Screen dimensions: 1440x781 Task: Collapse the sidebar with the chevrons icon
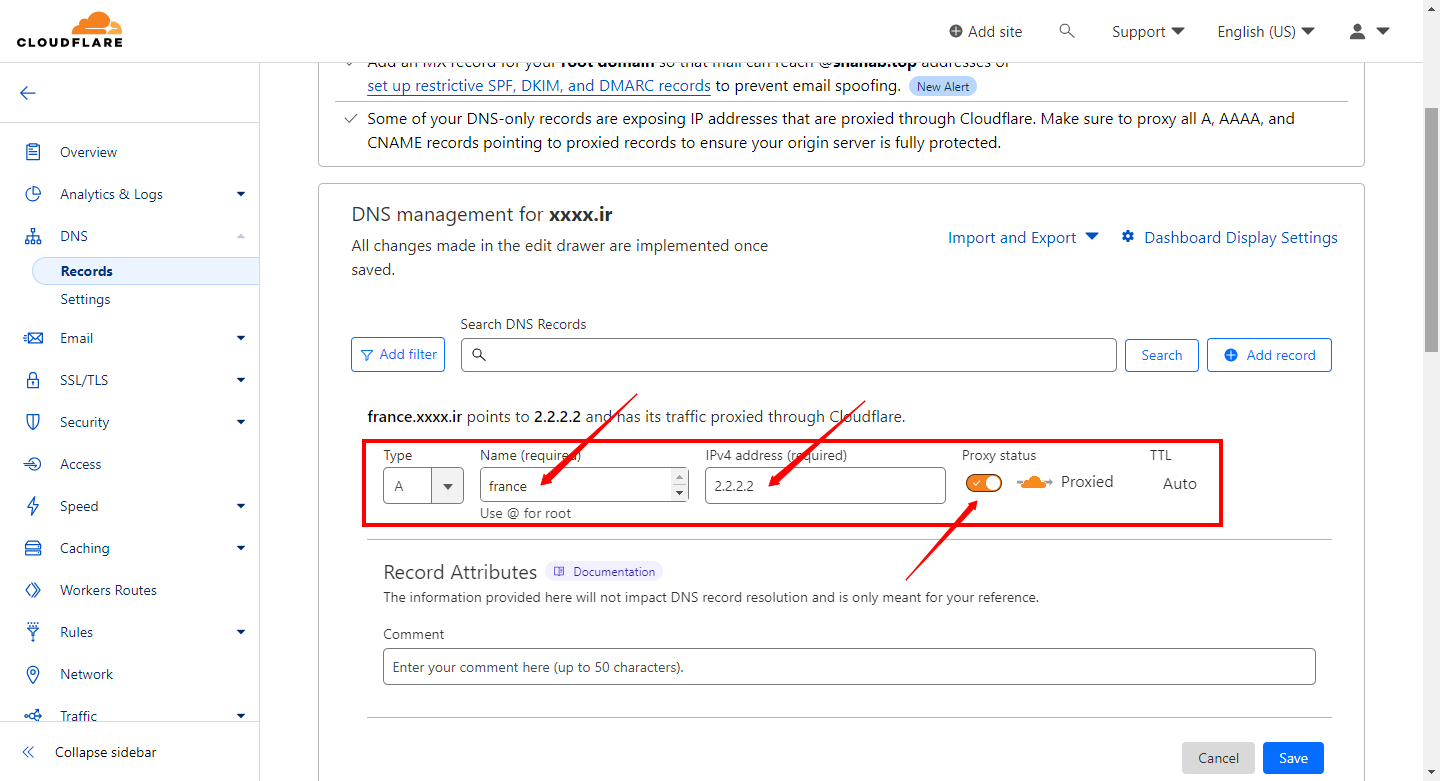(x=28, y=752)
